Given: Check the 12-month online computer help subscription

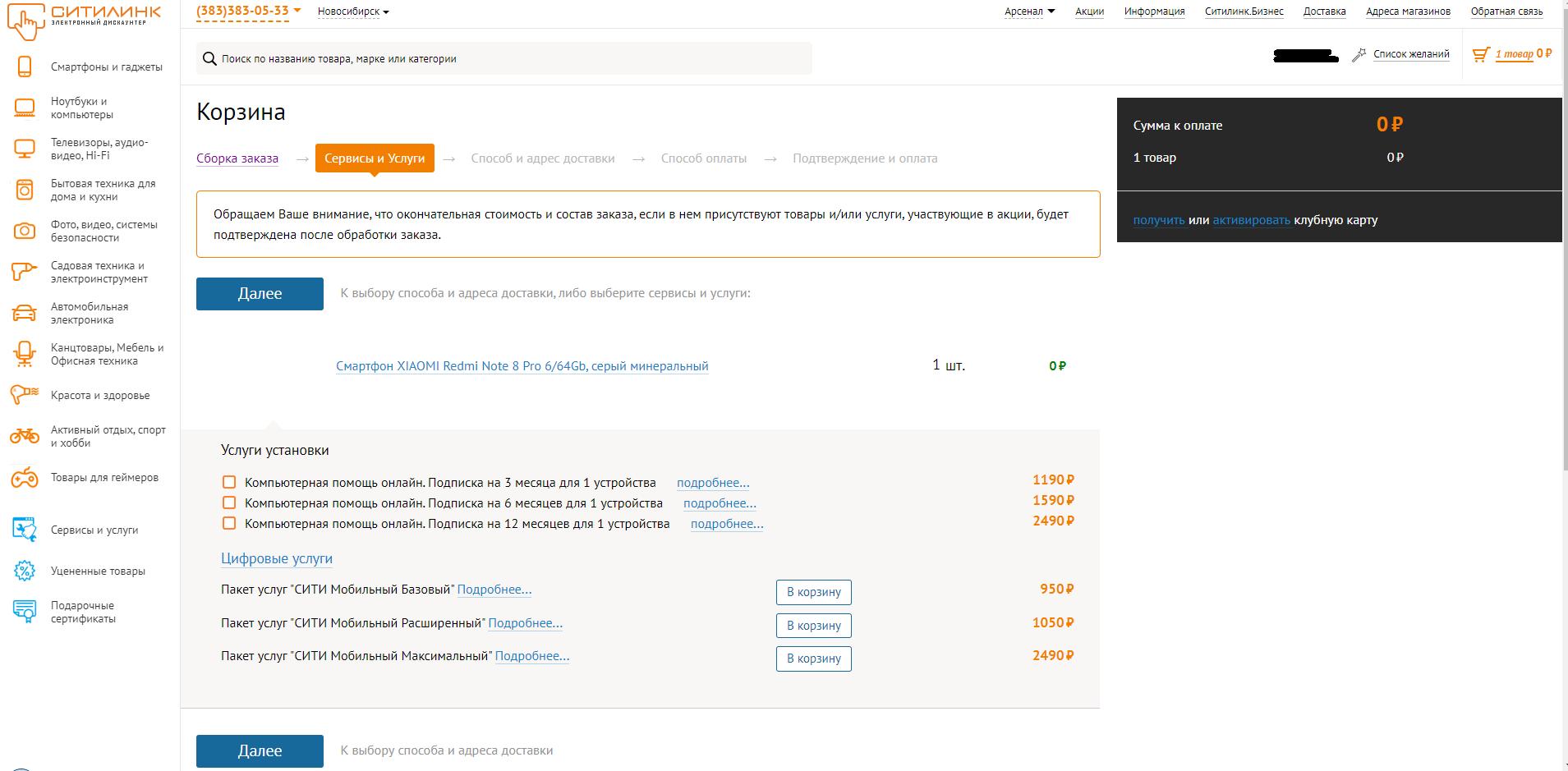Looking at the screenshot, I should [229, 523].
